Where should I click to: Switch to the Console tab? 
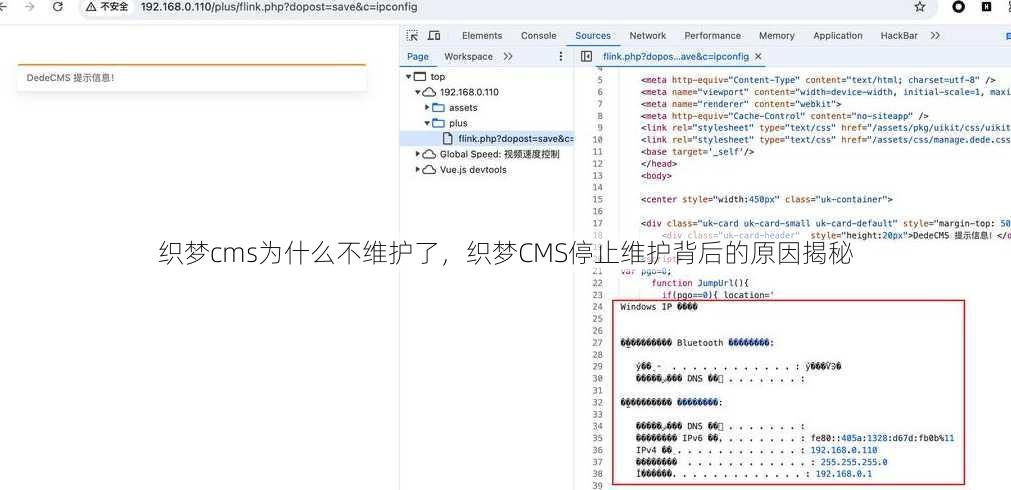click(x=538, y=35)
